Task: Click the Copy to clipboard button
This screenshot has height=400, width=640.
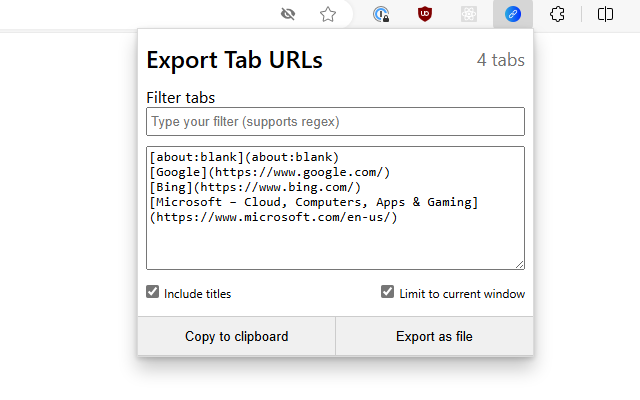Action: click(236, 337)
